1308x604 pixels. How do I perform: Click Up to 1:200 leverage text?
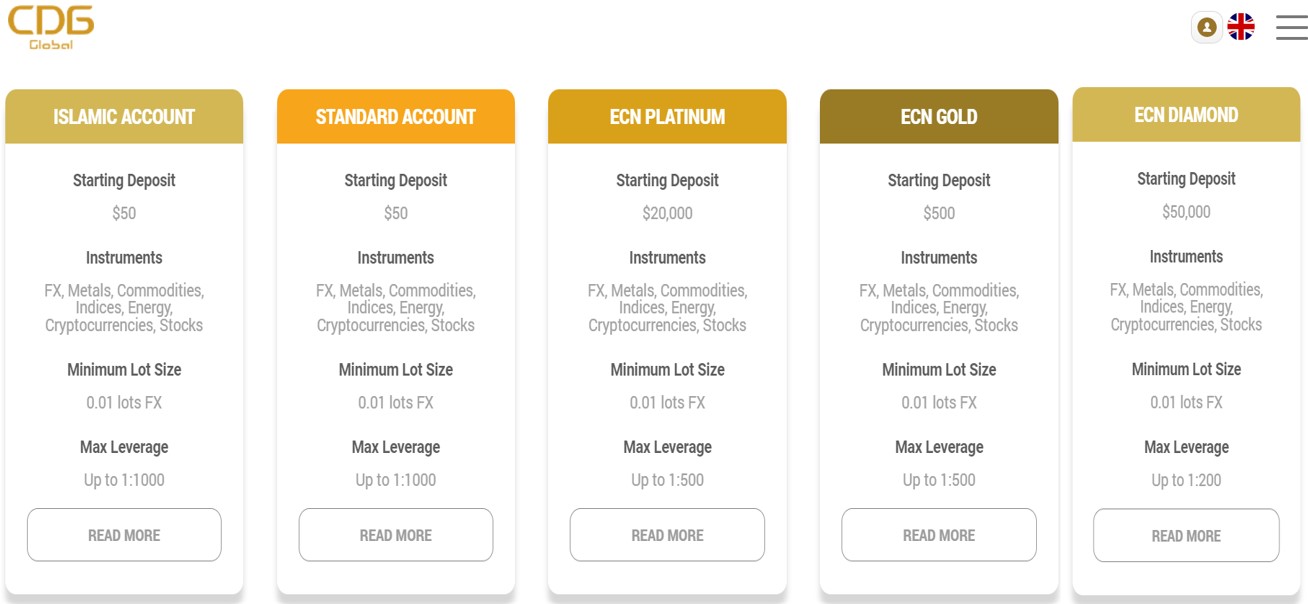coord(1186,480)
